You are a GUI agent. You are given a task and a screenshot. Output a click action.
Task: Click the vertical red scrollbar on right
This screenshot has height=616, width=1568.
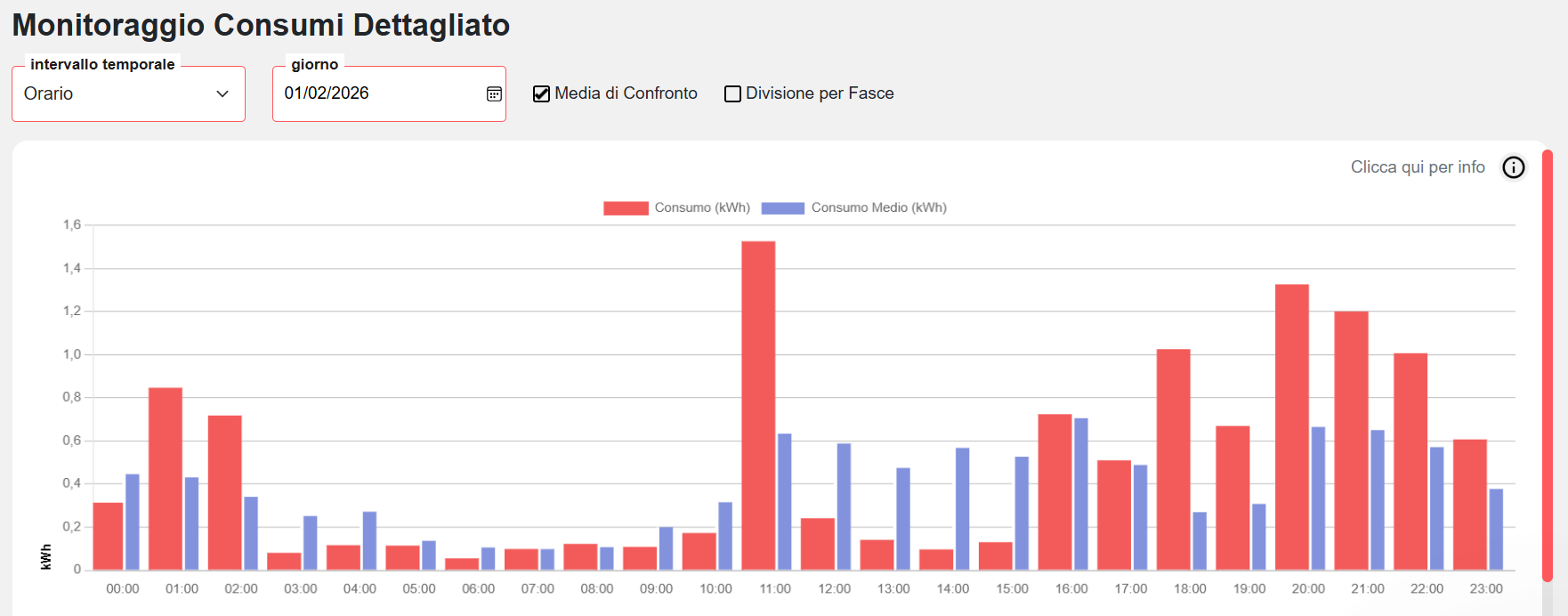click(x=1548, y=365)
